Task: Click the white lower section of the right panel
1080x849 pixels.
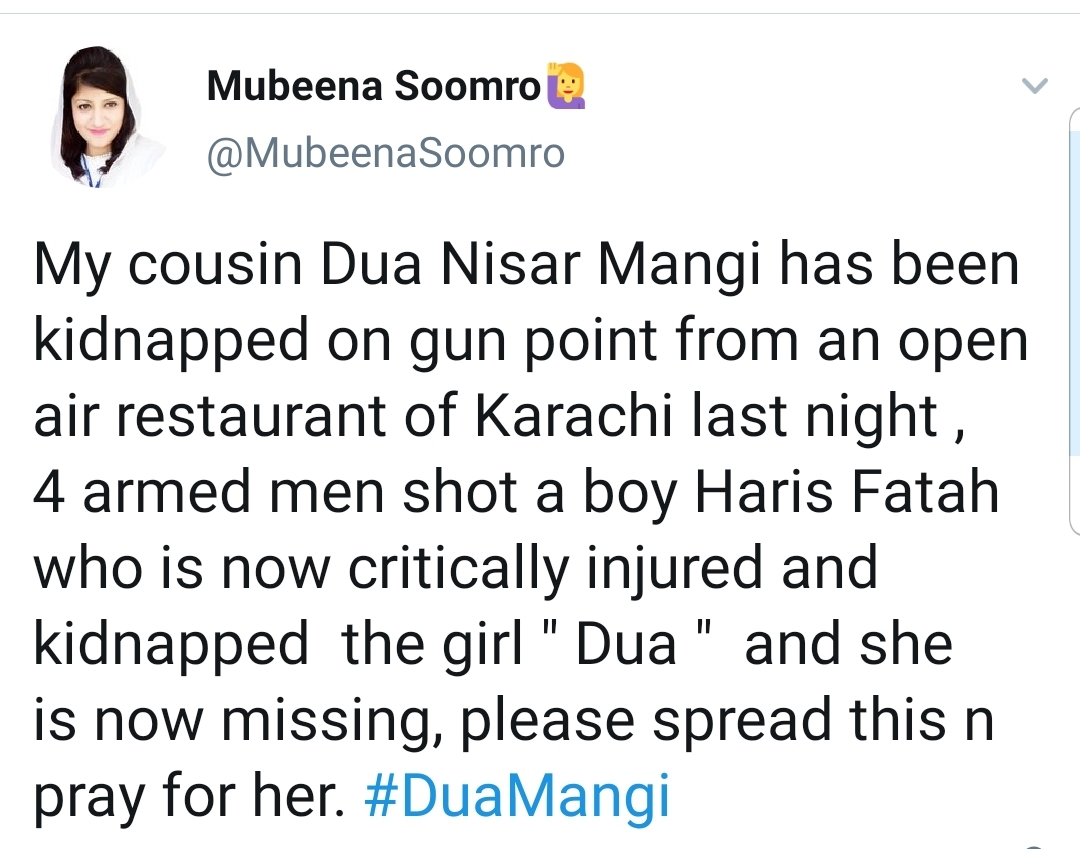Action: tap(1074, 494)
